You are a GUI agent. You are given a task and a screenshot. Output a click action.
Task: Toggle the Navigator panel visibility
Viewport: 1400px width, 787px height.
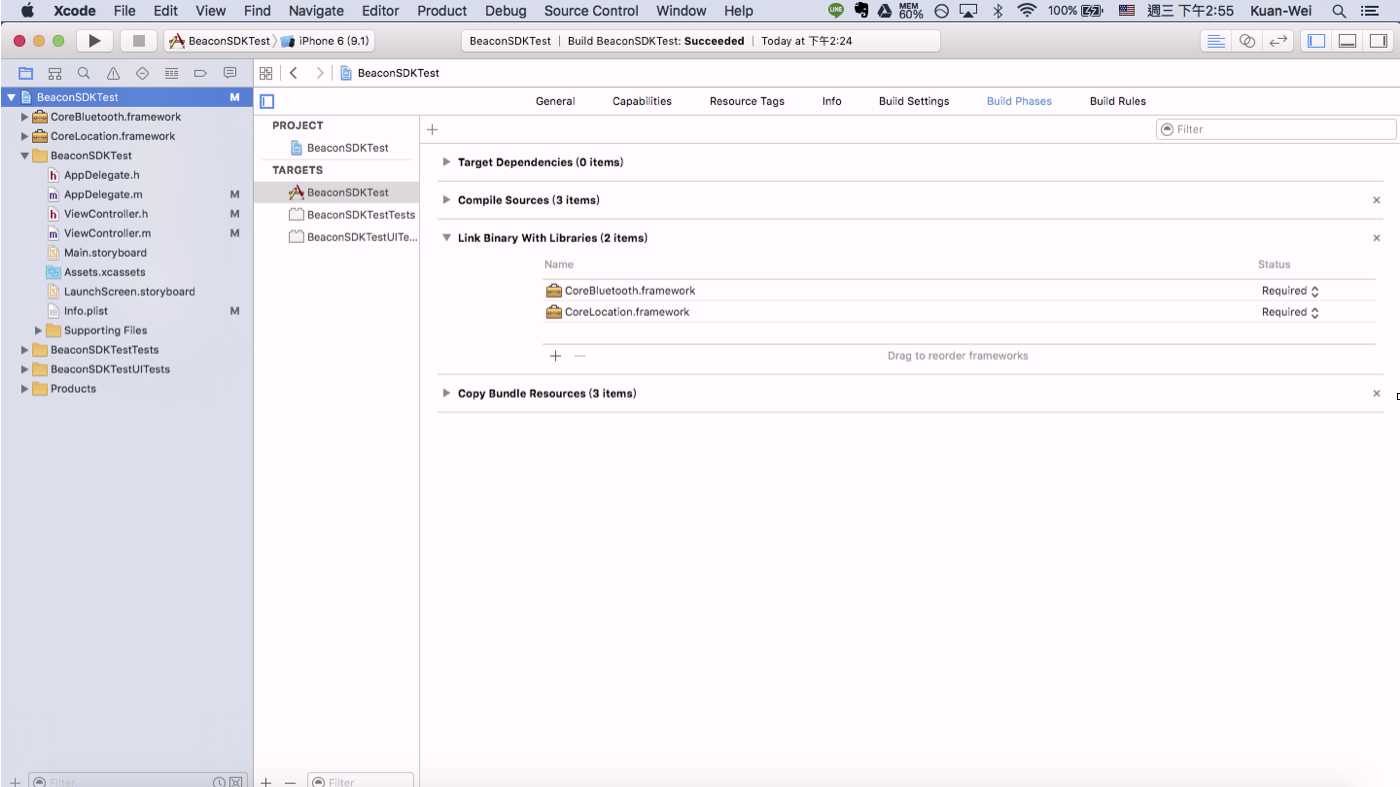coord(1317,41)
